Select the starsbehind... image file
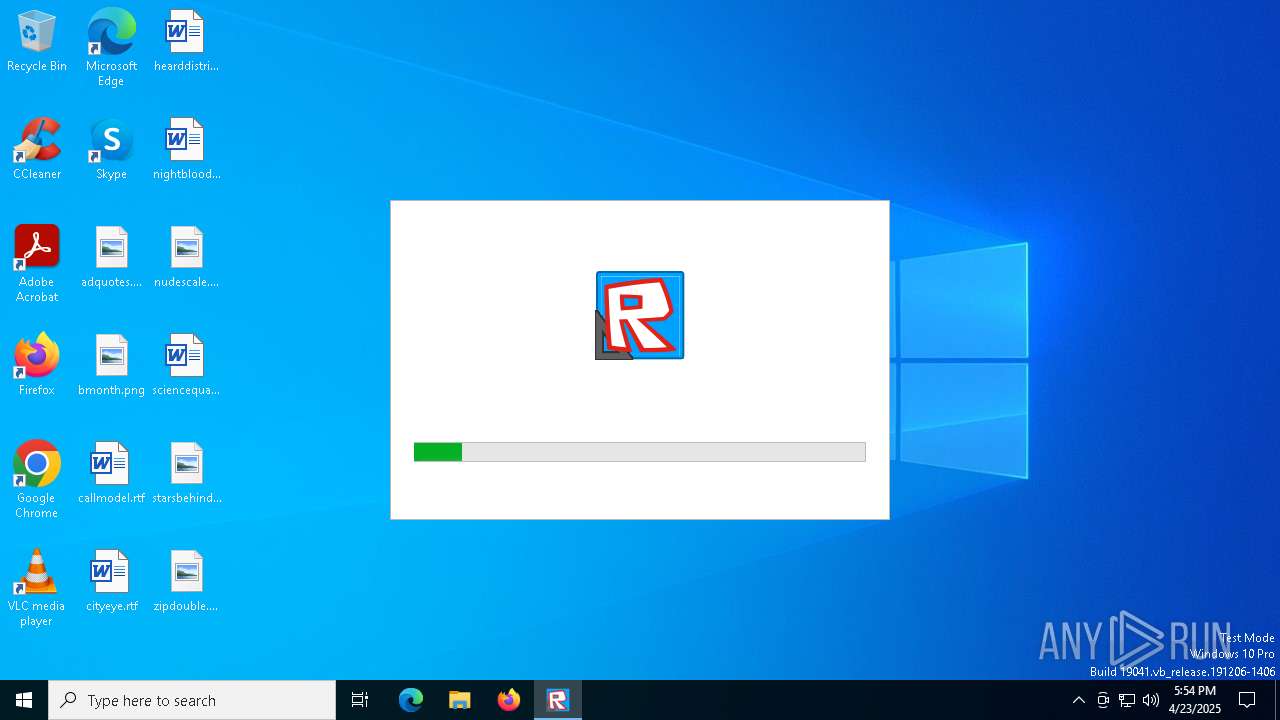The height and width of the screenshot is (720, 1280). (x=186, y=474)
